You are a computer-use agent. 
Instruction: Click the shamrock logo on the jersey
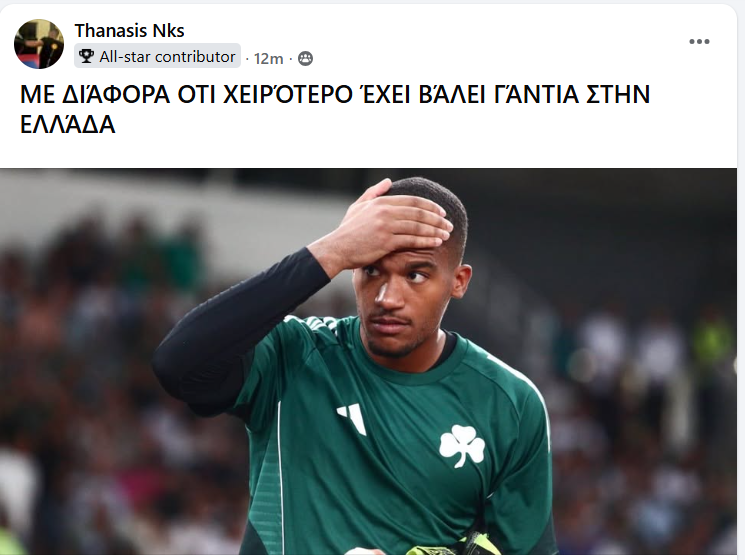point(462,446)
